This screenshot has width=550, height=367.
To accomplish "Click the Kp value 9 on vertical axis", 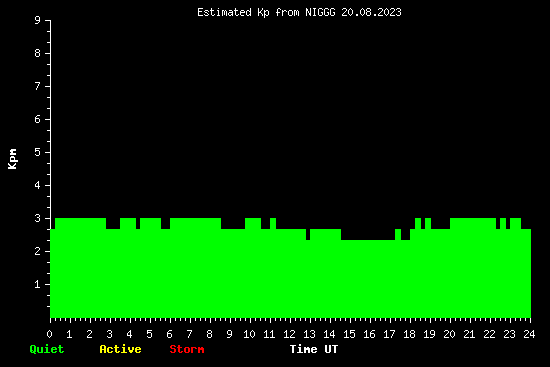I will [38, 20].
